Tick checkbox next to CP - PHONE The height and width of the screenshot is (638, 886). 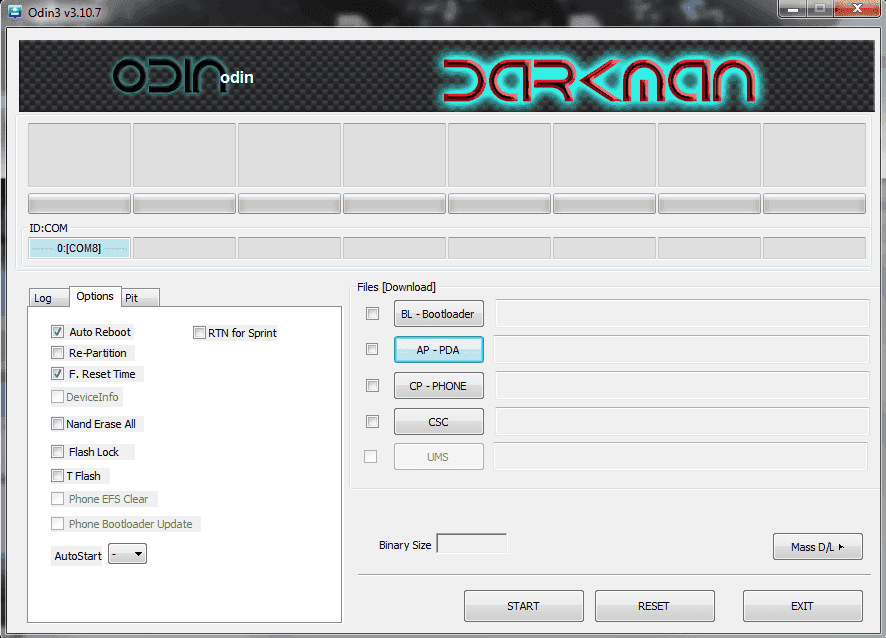372,385
